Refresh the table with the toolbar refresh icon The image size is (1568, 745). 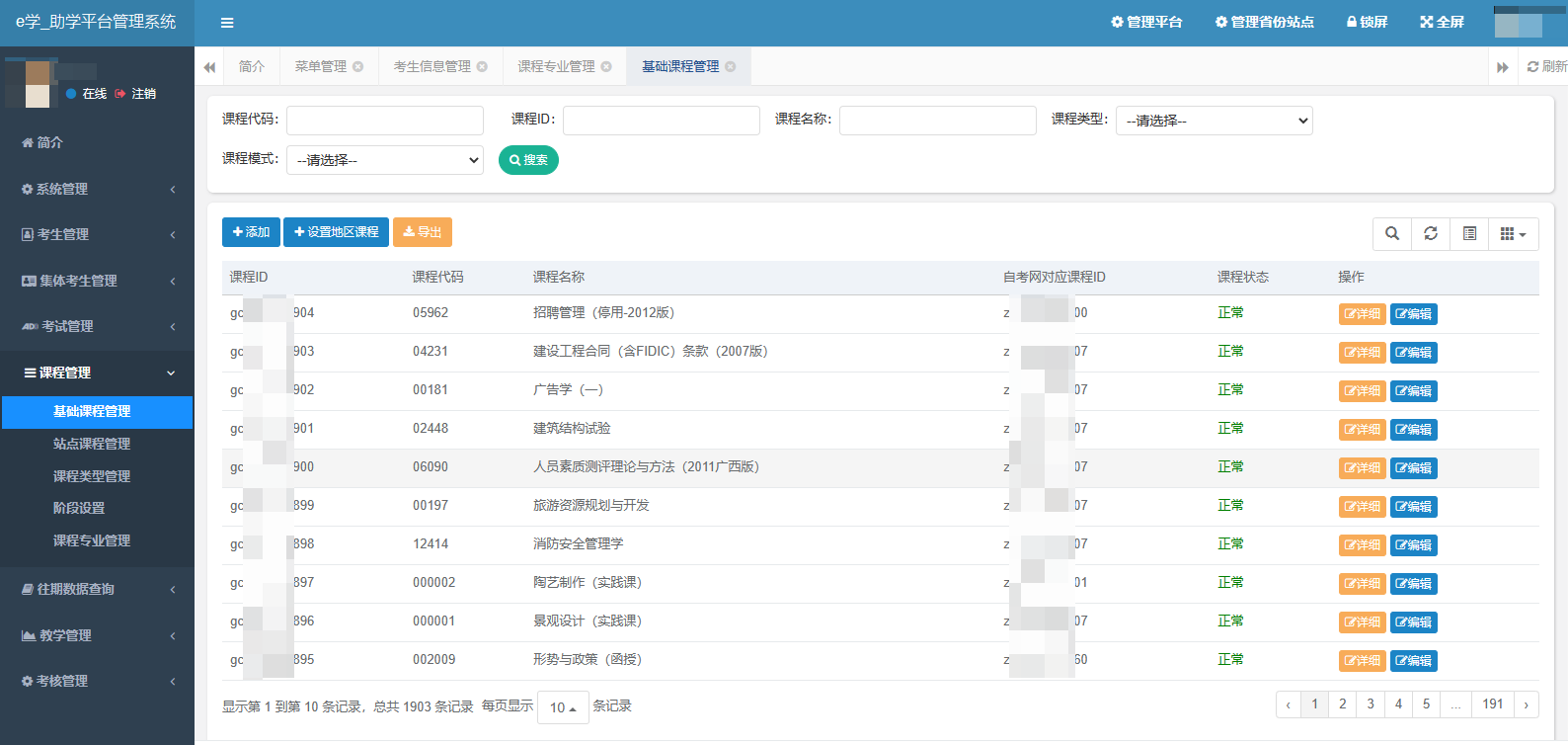point(1431,234)
